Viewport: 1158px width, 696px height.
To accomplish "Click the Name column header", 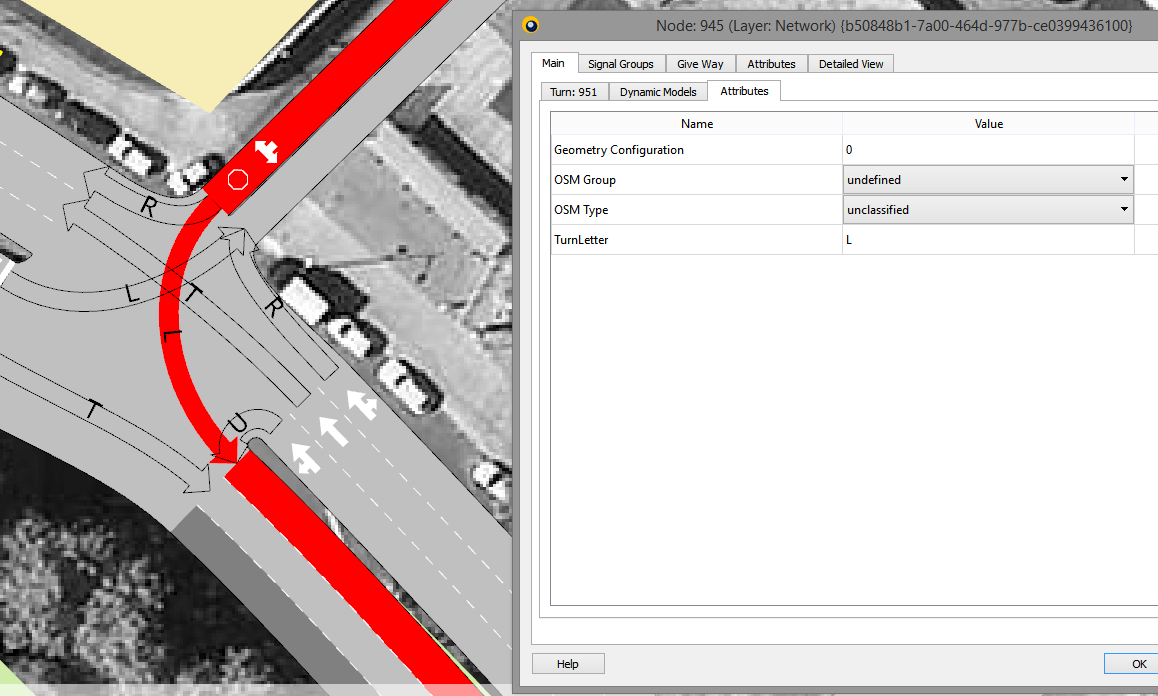I will pos(696,123).
